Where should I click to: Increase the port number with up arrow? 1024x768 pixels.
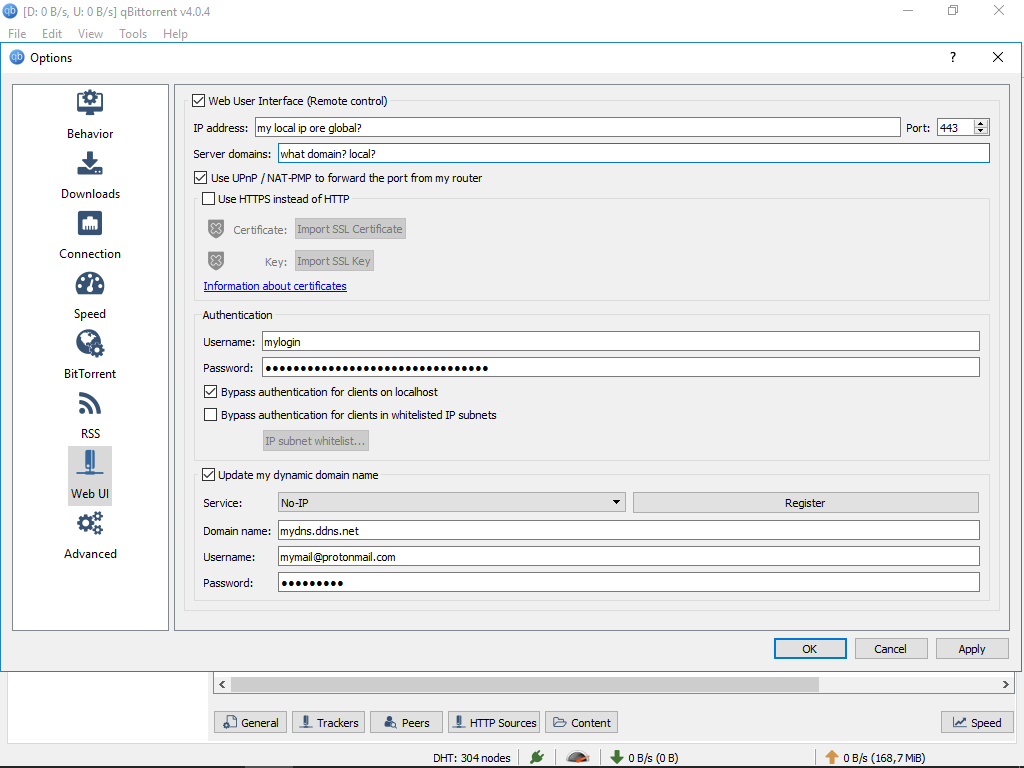pyautogui.click(x=981, y=123)
